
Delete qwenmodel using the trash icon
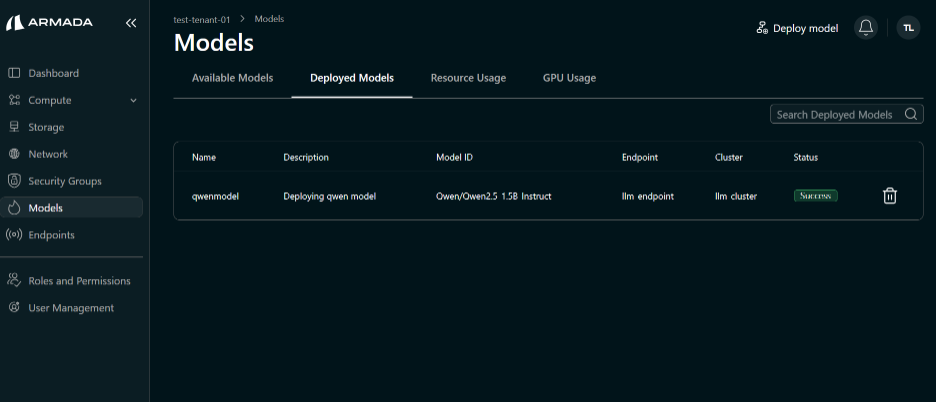890,196
